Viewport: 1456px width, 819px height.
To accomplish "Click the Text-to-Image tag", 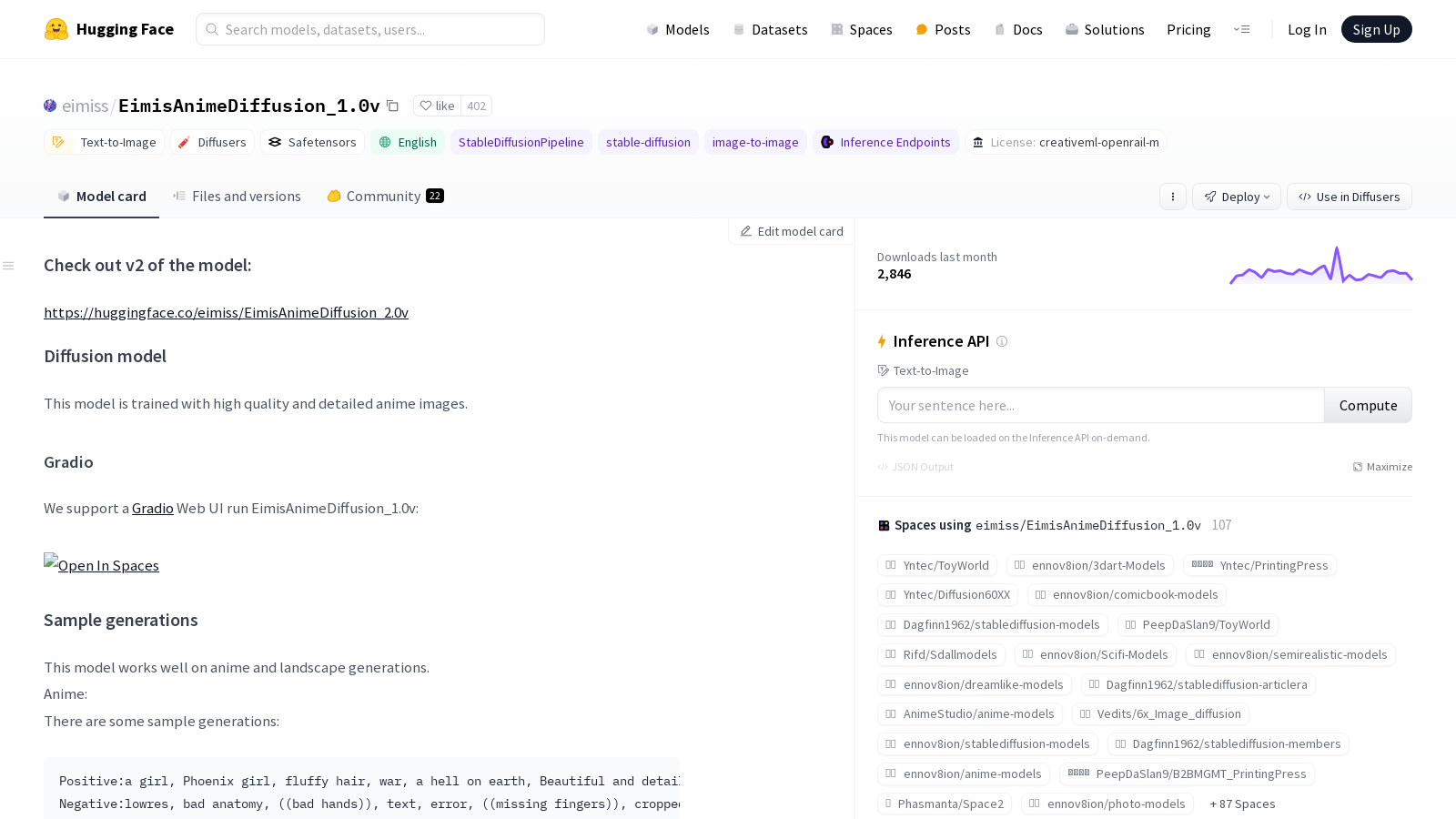I will [x=105, y=142].
